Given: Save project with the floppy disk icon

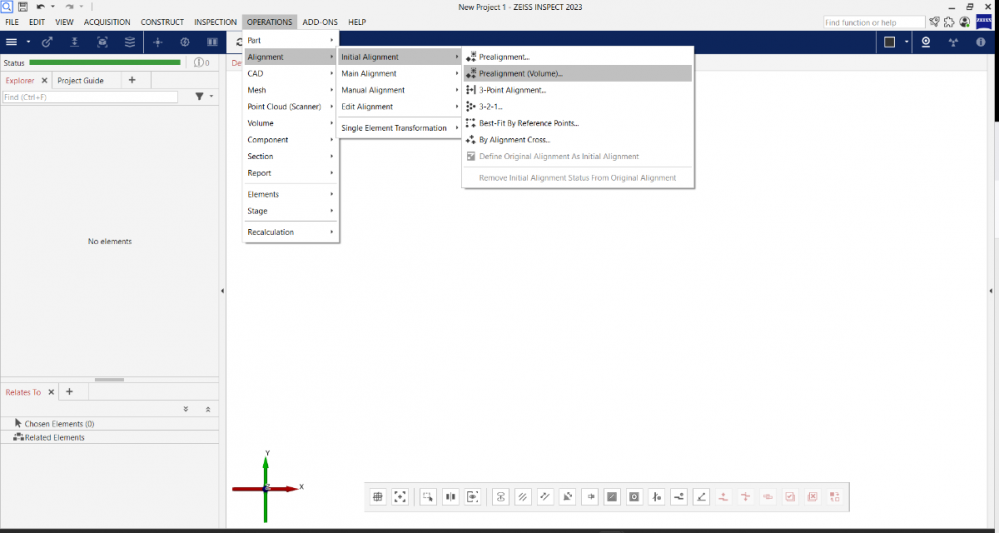Looking at the screenshot, I should pyautogui.click(x=23, y=7).
